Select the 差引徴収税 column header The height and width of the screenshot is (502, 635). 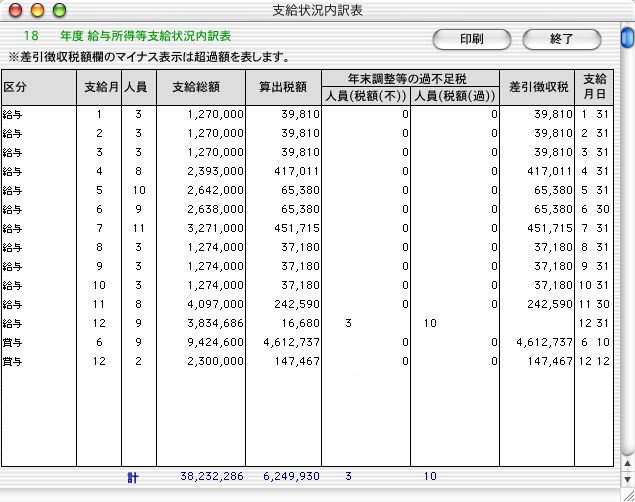(538, 87)
